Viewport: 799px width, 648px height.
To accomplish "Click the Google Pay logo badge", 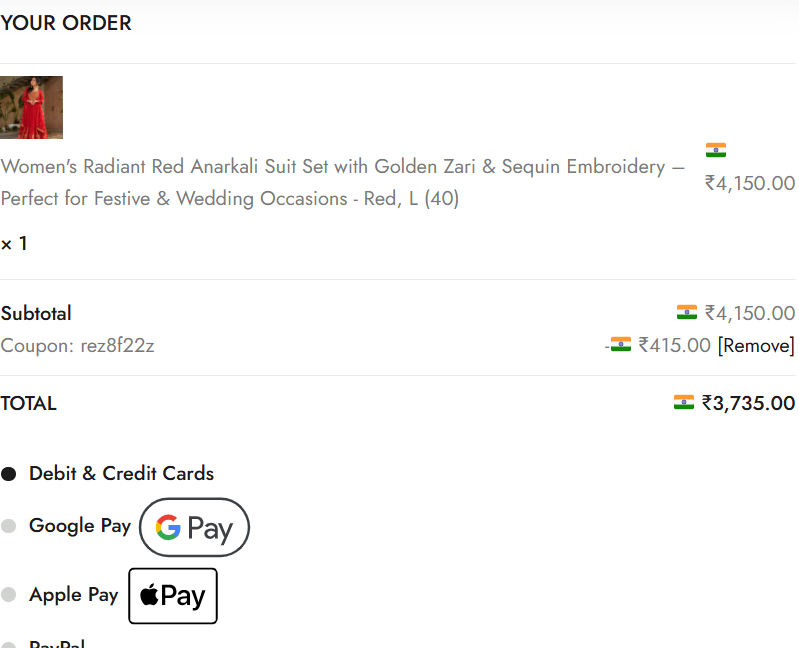I will 194,527.
